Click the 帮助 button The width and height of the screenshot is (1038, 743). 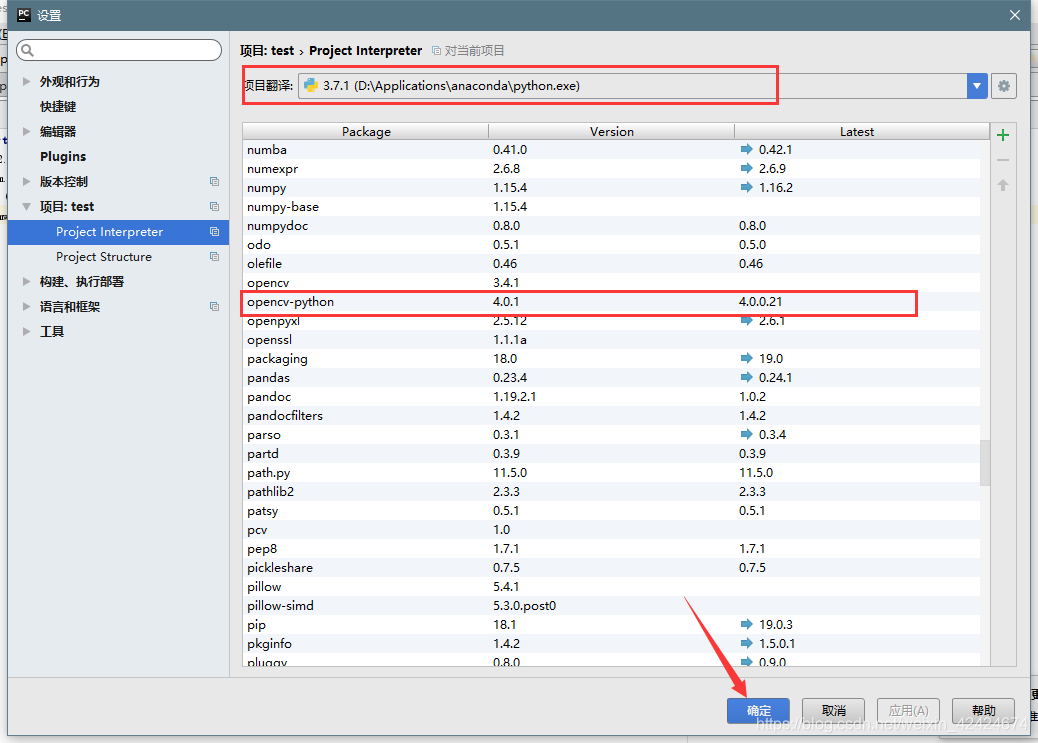click(x=983, y=711)
